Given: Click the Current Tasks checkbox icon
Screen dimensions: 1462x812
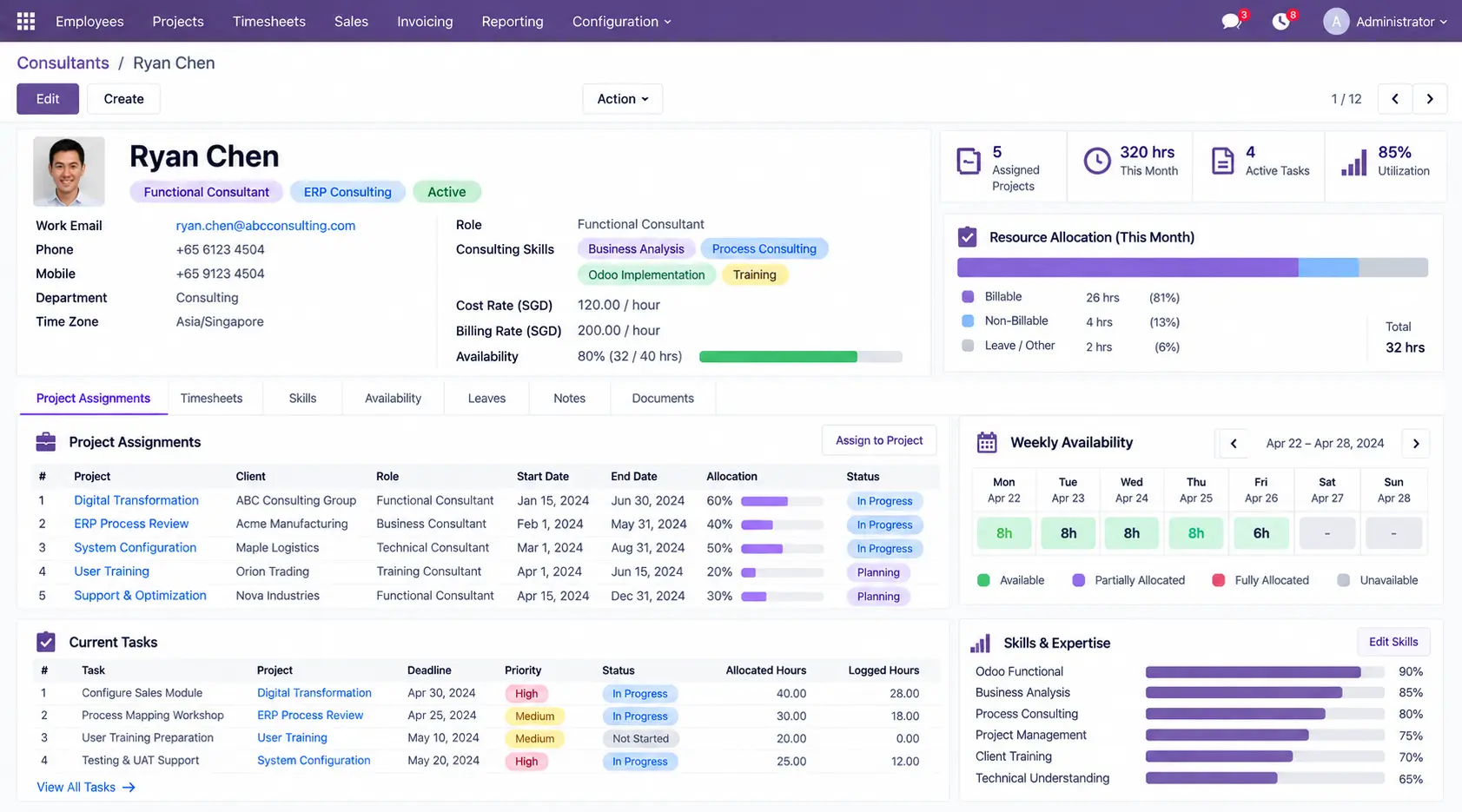Looking at the screenshot, I should 46,642.
